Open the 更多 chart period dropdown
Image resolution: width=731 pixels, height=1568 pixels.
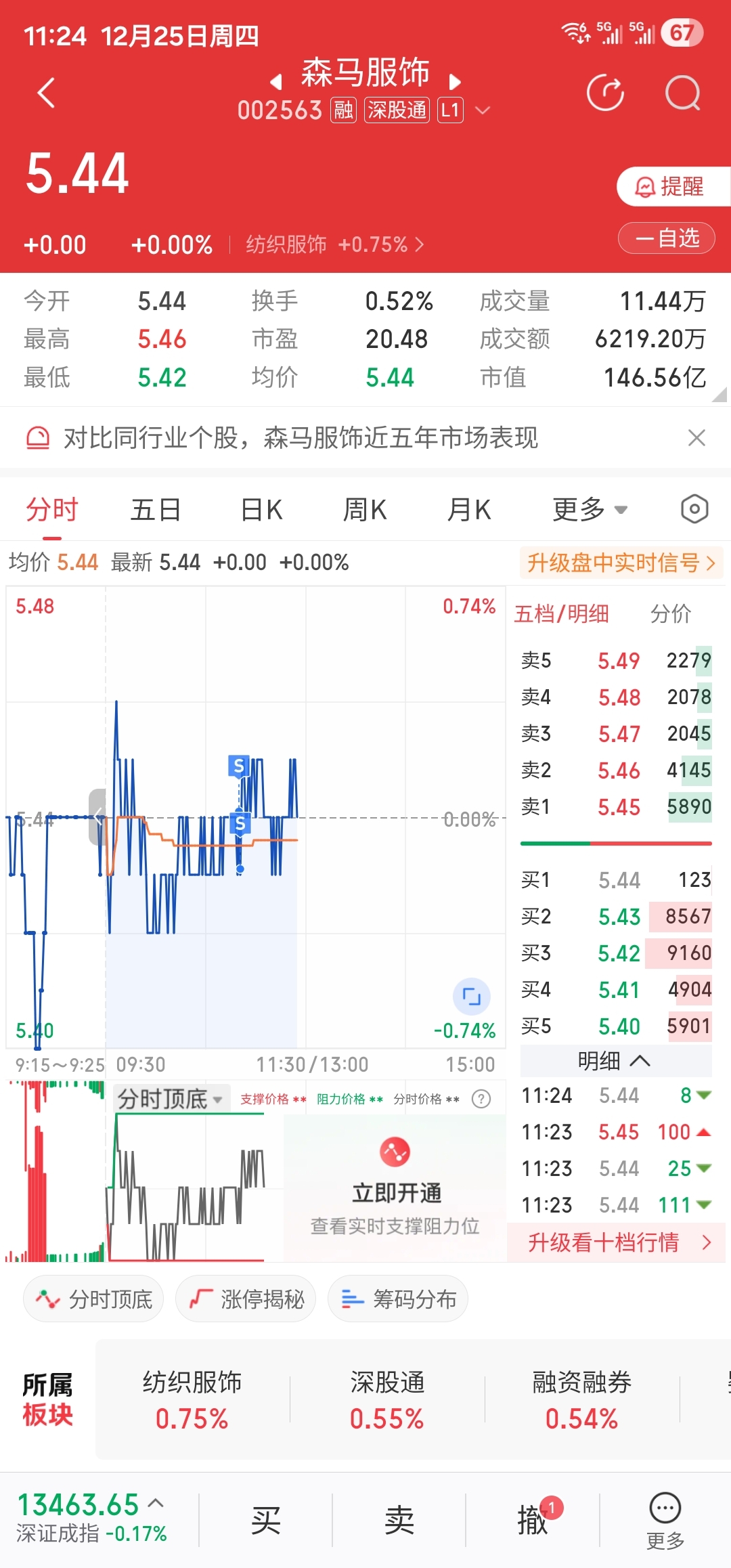[x=590, y=510]
